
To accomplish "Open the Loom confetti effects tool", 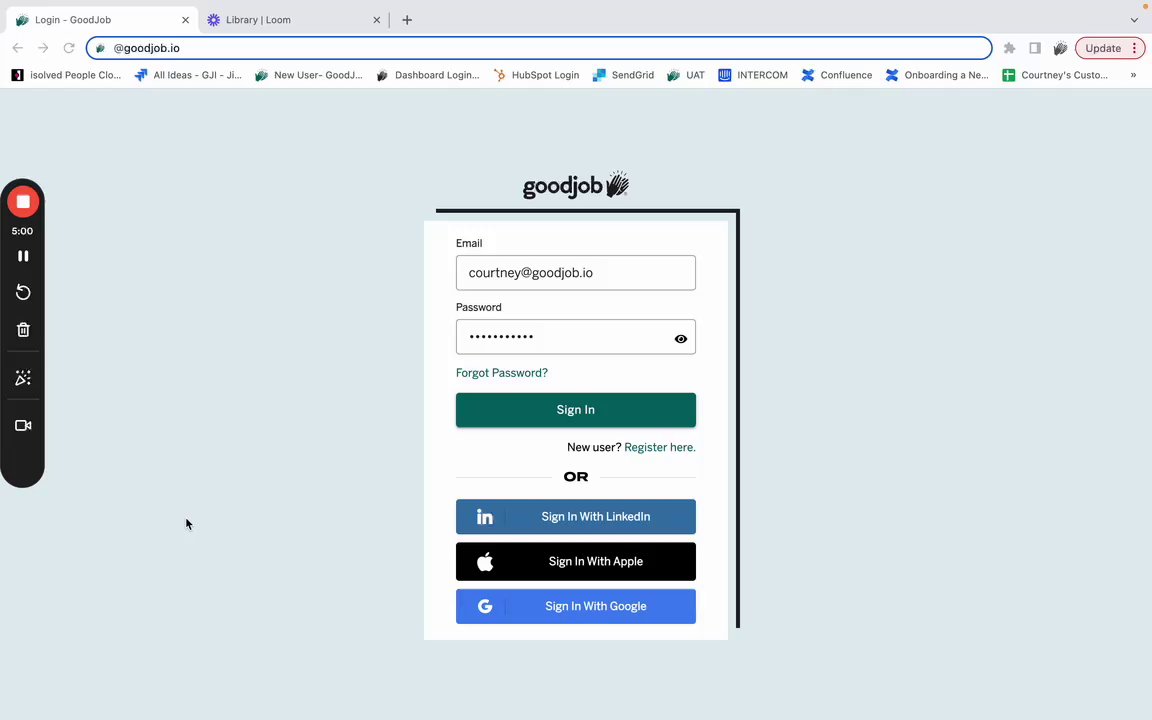I will (23, 378).
